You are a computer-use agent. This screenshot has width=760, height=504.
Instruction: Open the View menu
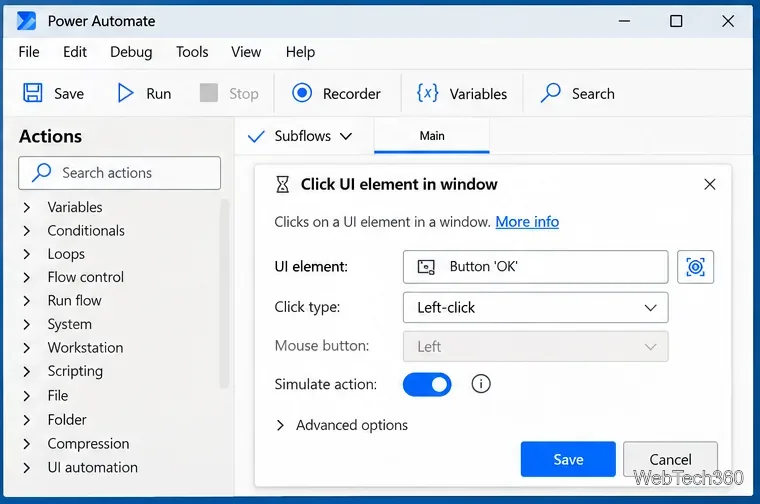coord(246,52)
